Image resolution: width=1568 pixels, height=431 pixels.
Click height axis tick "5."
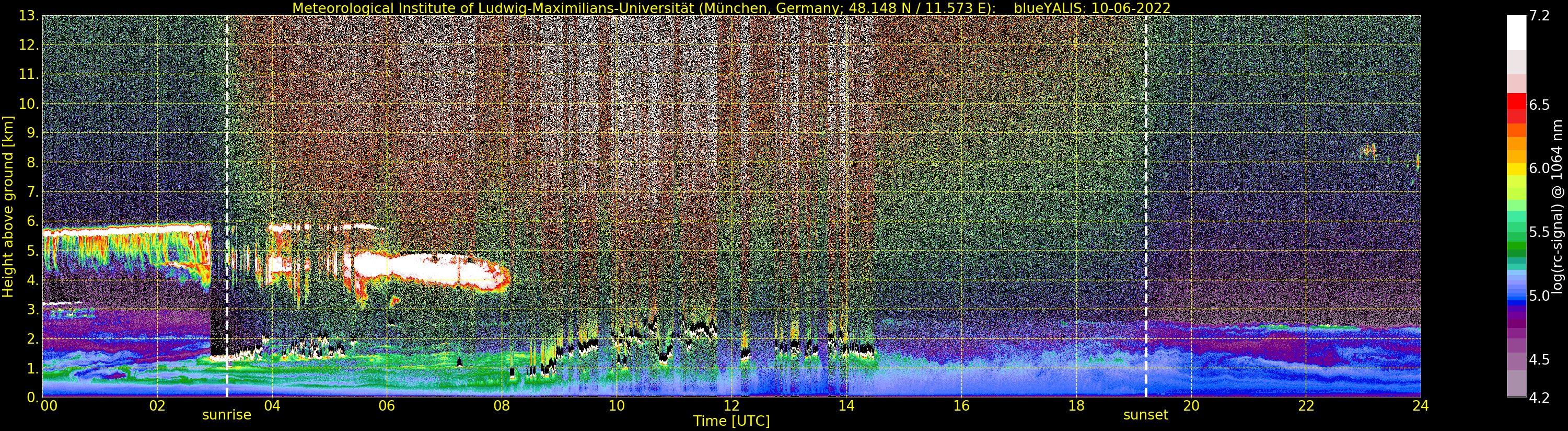click(33, 251)
